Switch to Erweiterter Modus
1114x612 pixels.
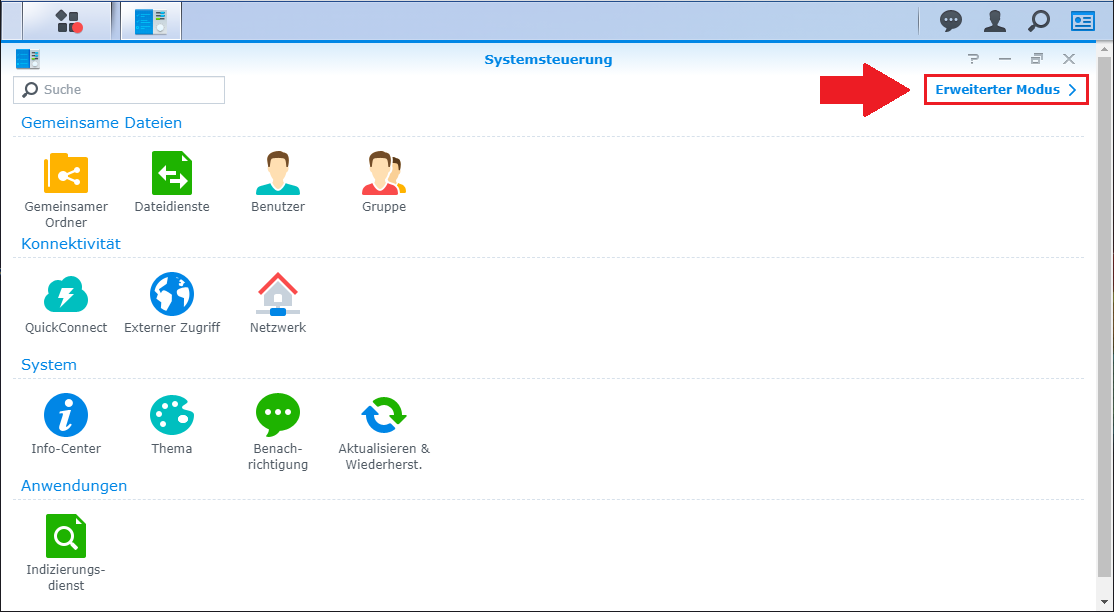click(x=1005, y=90)
